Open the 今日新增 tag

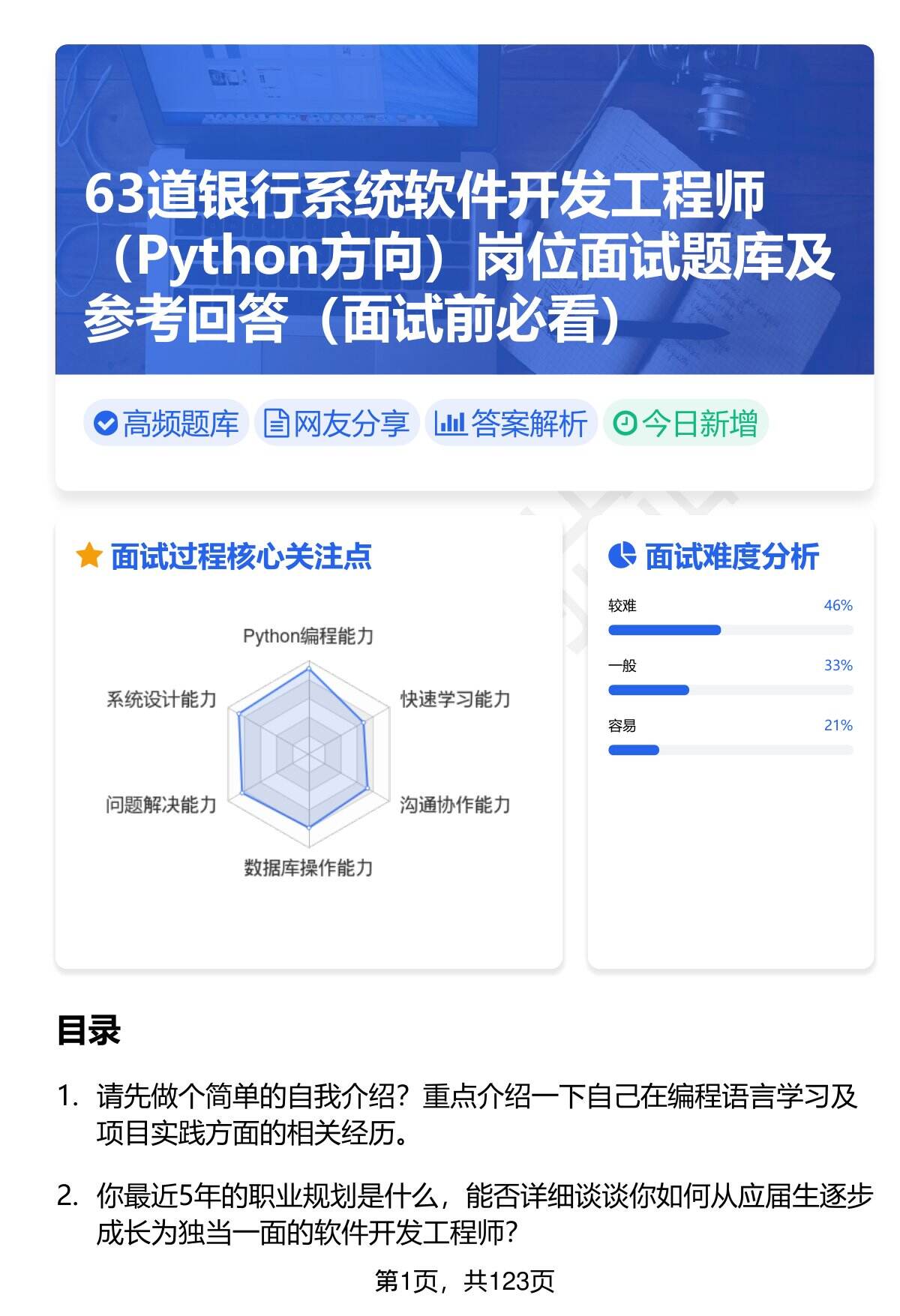[685, 424]
